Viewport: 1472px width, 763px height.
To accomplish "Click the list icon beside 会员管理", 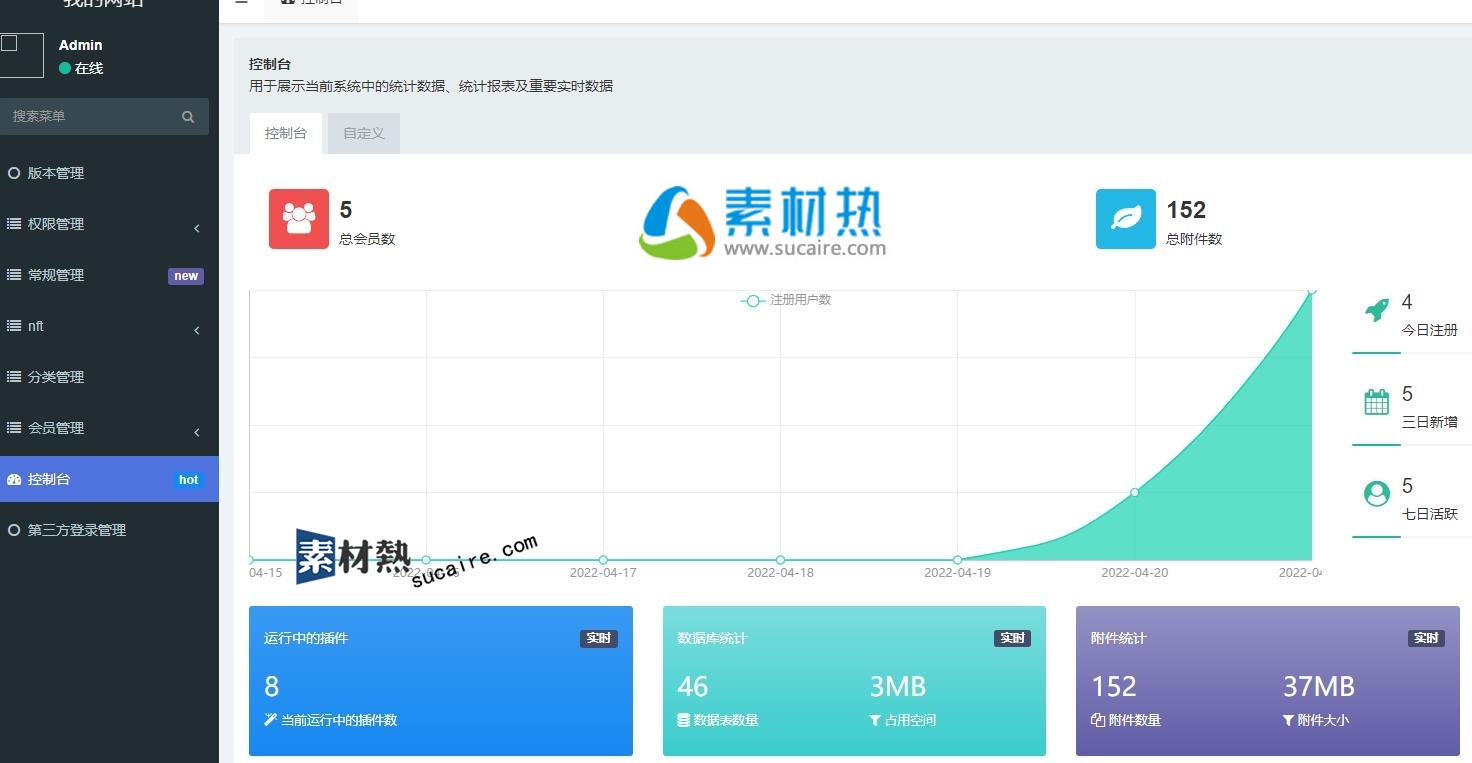I will point(14,428).
